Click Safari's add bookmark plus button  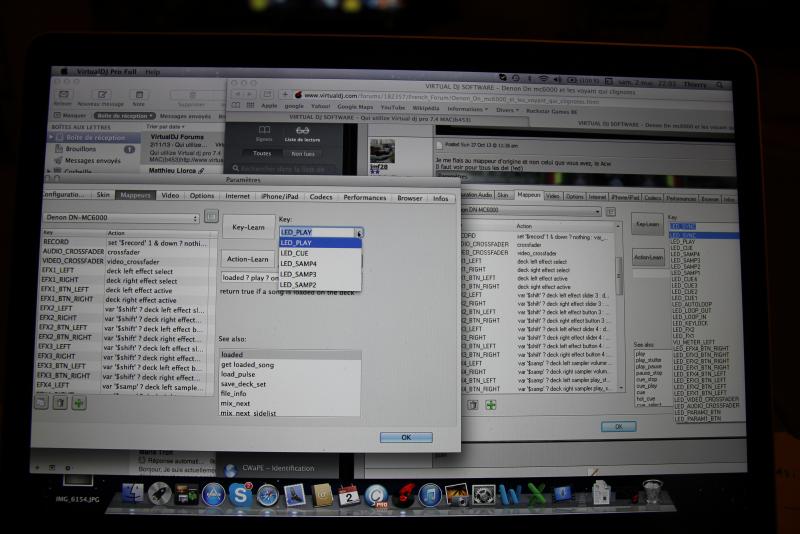point(285,95)
